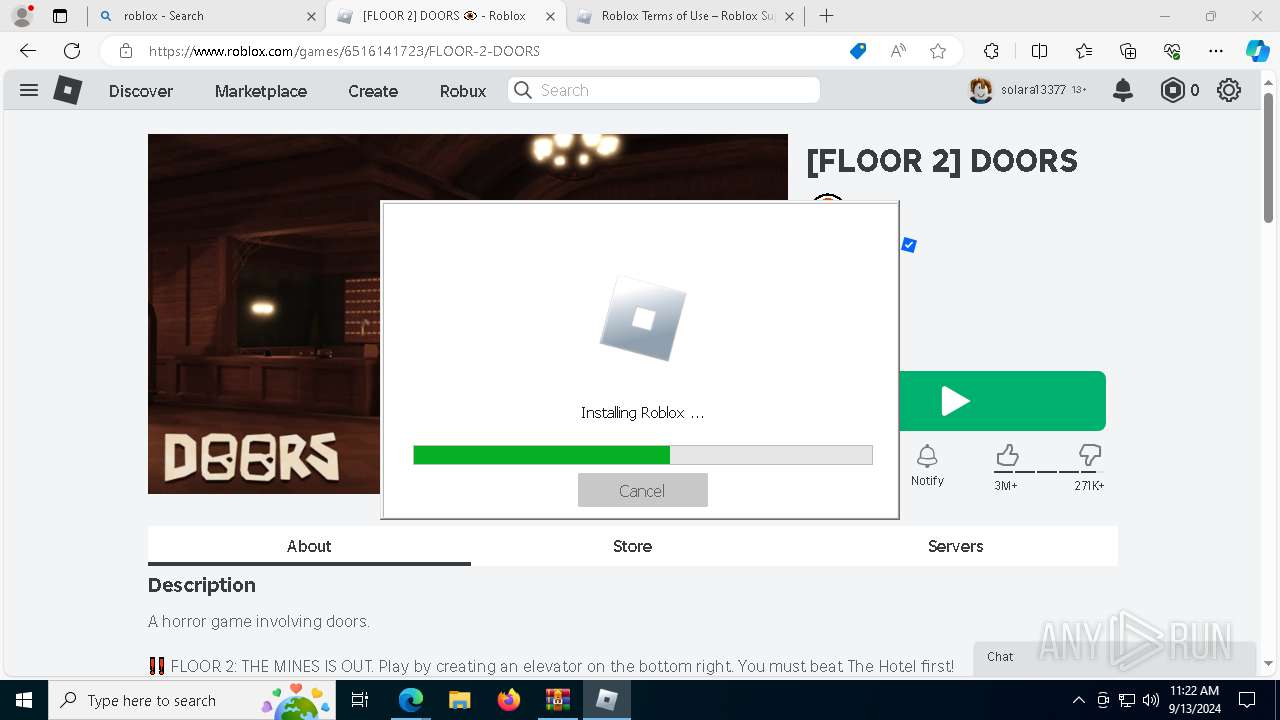The height and width of the screenshot is (720, 1280).
Task: Close the 'roblox - Search' tab
Action: (311, 16)
